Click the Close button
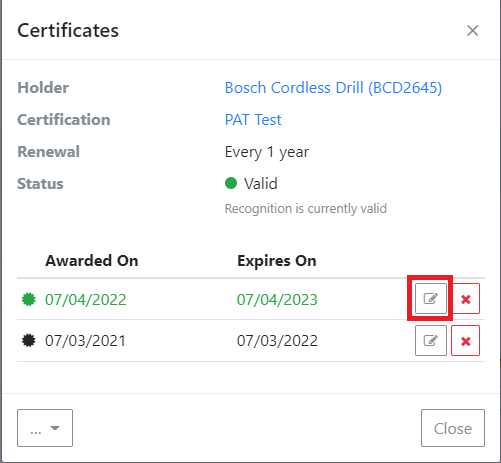The height and width of the screenshot is (463, 501). 453,428
